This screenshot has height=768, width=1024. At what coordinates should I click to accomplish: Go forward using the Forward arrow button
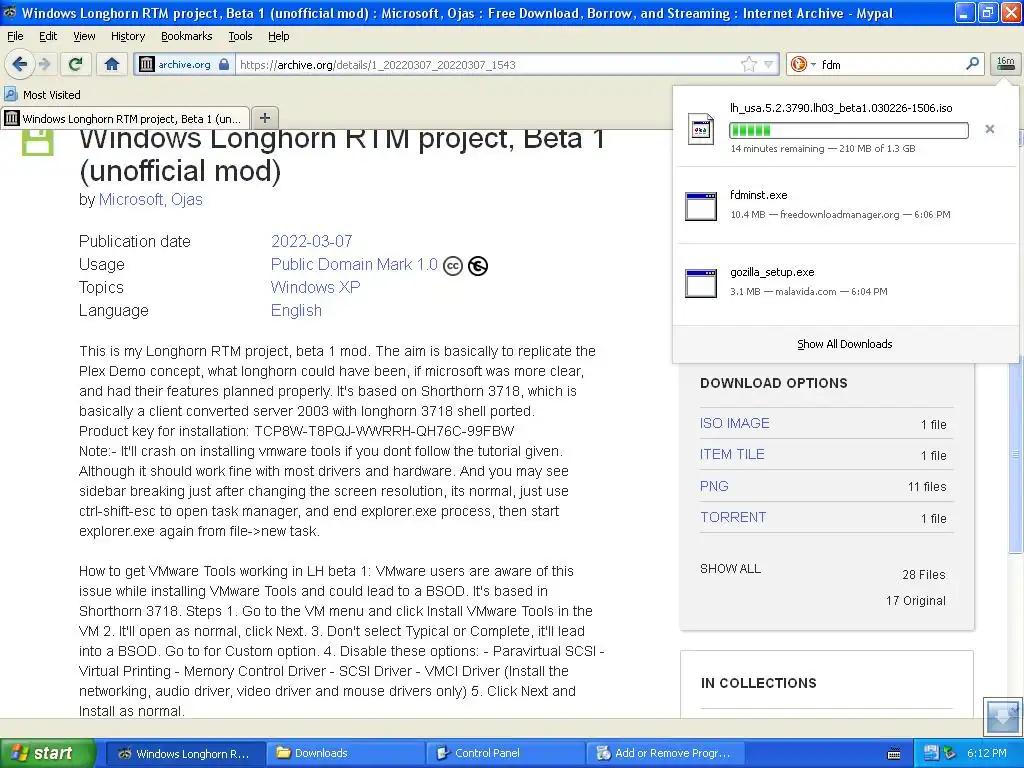(45, 64)
